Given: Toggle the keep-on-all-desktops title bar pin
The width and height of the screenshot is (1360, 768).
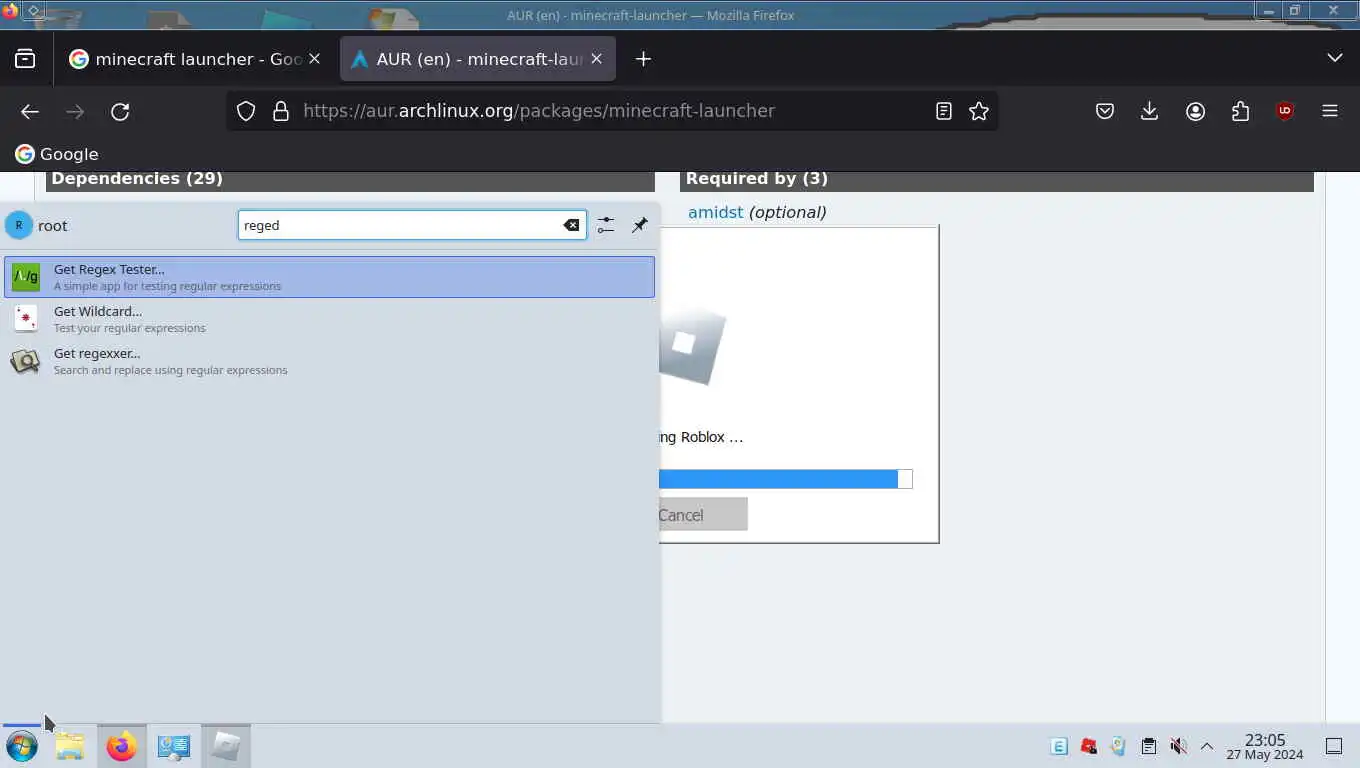Looking at the screenshot, I should (x=33, y=10).
